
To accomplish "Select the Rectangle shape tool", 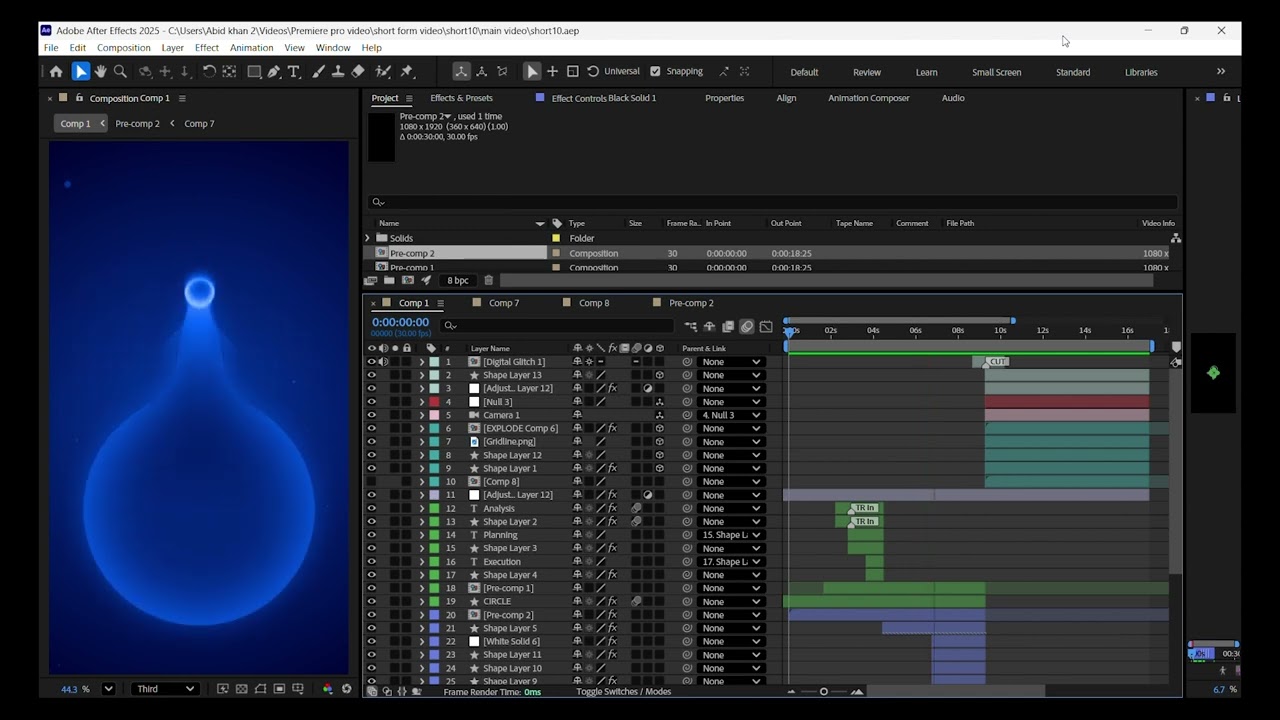I will [x=254, y=72].
